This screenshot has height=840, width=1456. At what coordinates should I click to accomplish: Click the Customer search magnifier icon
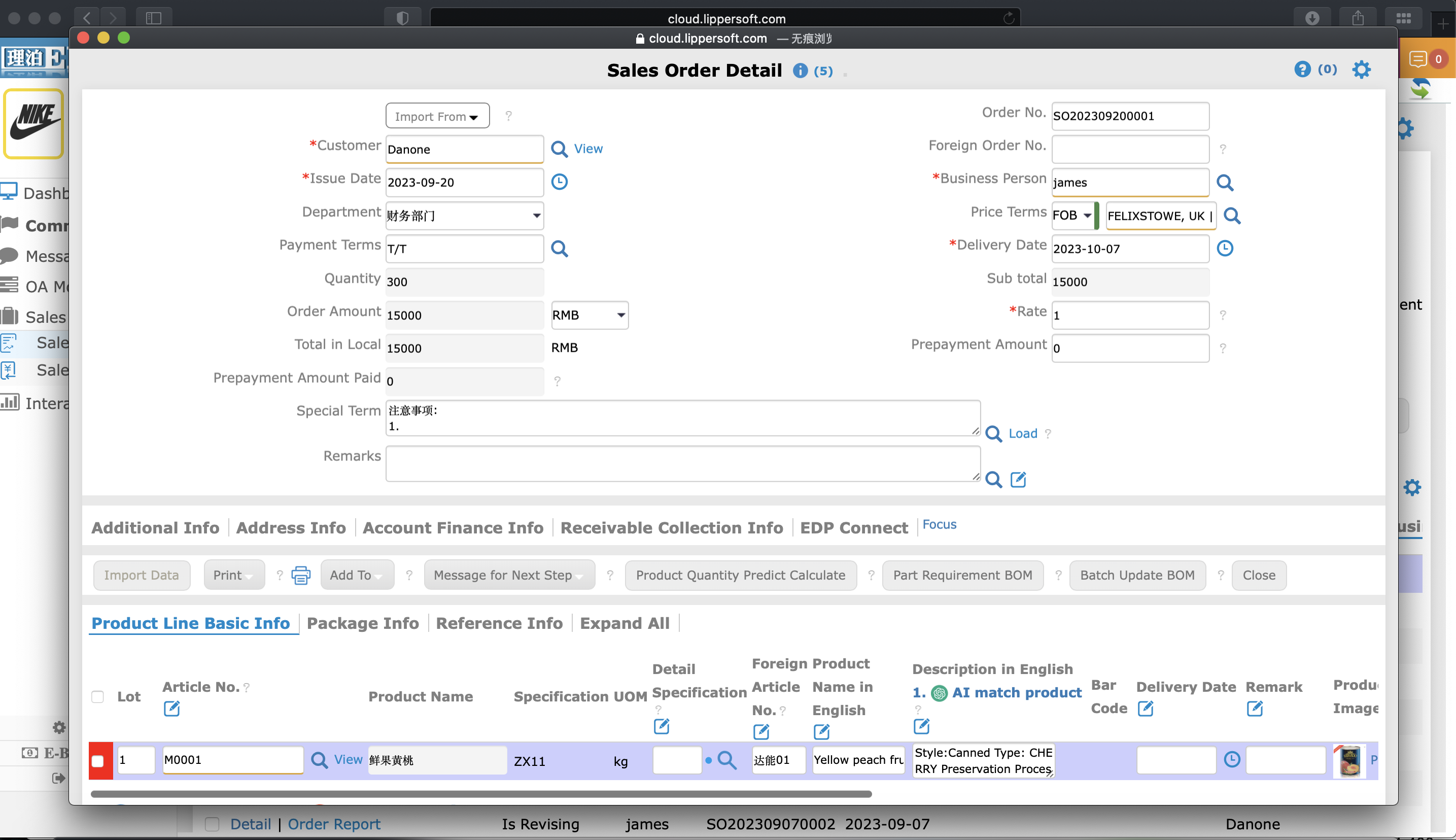tap(559, 149)
